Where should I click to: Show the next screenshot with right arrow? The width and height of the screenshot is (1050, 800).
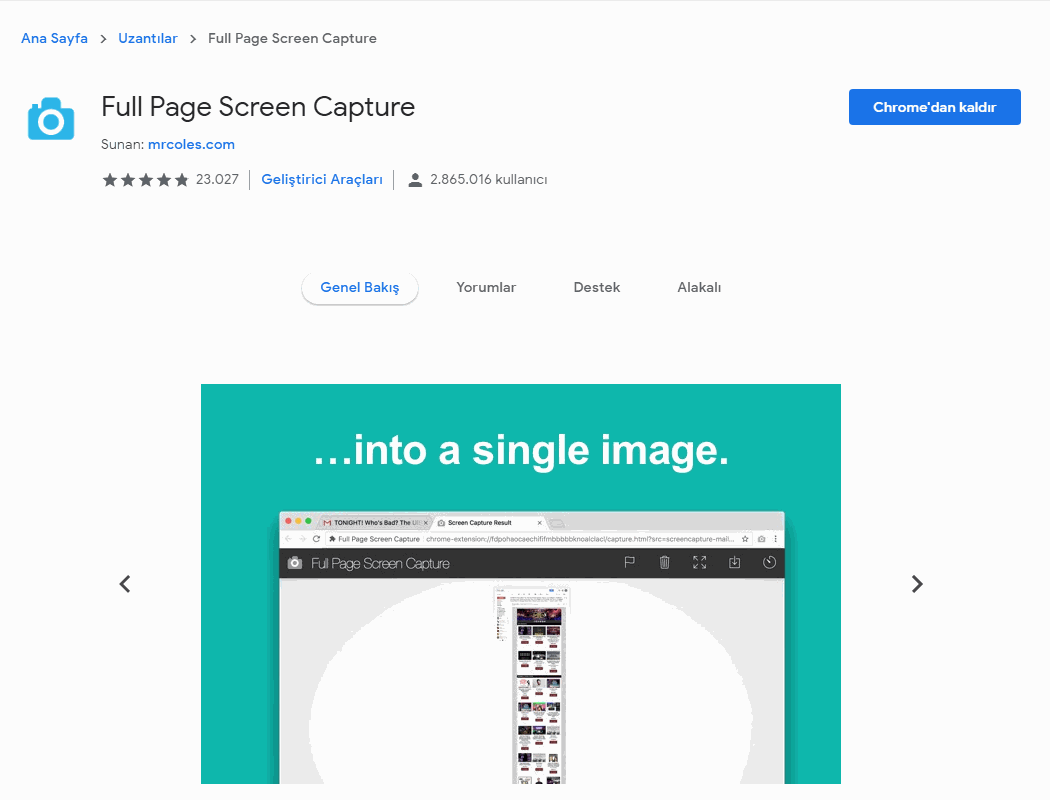point(917,584)
